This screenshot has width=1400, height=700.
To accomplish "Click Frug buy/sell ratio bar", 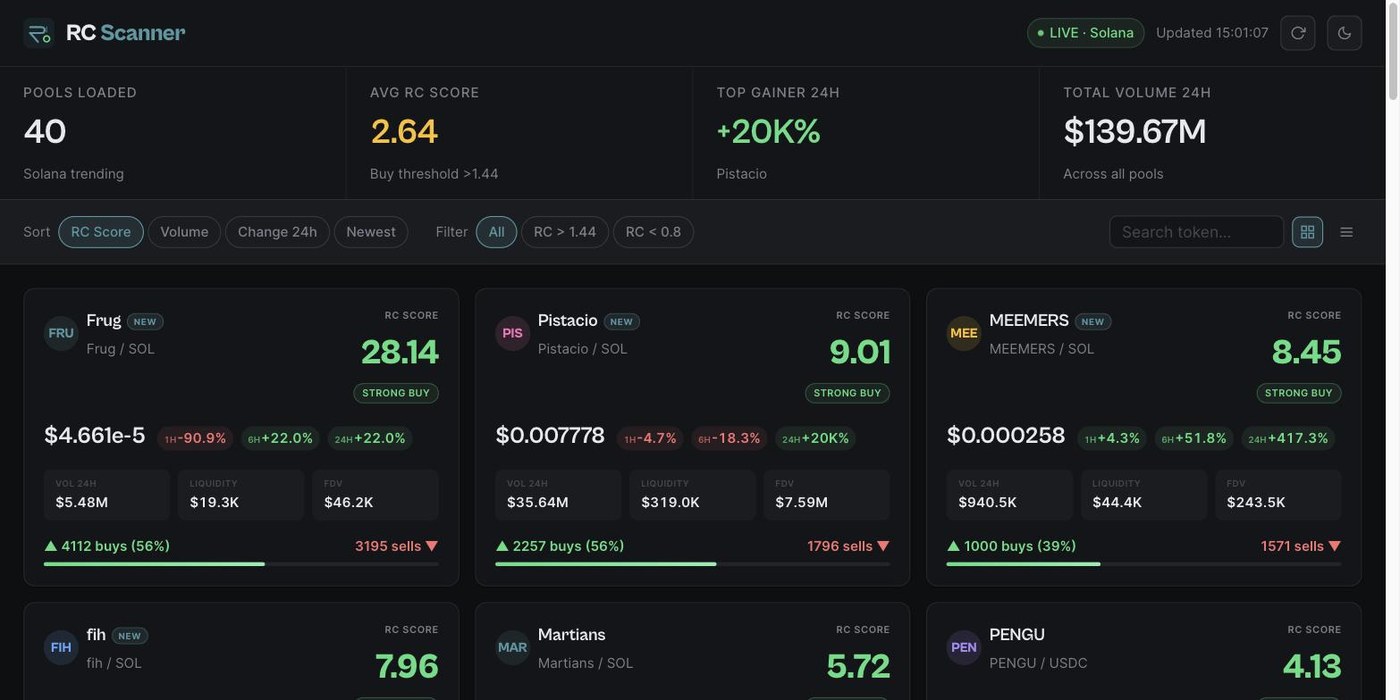I will (x=241, y=564).
